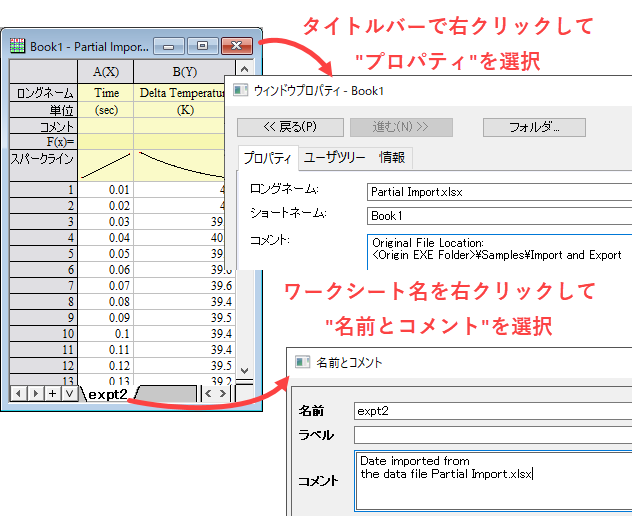This screenshot has height=516, width=632.
Task: Select the ロングネーム row header
Action: (x=44, y=93)
